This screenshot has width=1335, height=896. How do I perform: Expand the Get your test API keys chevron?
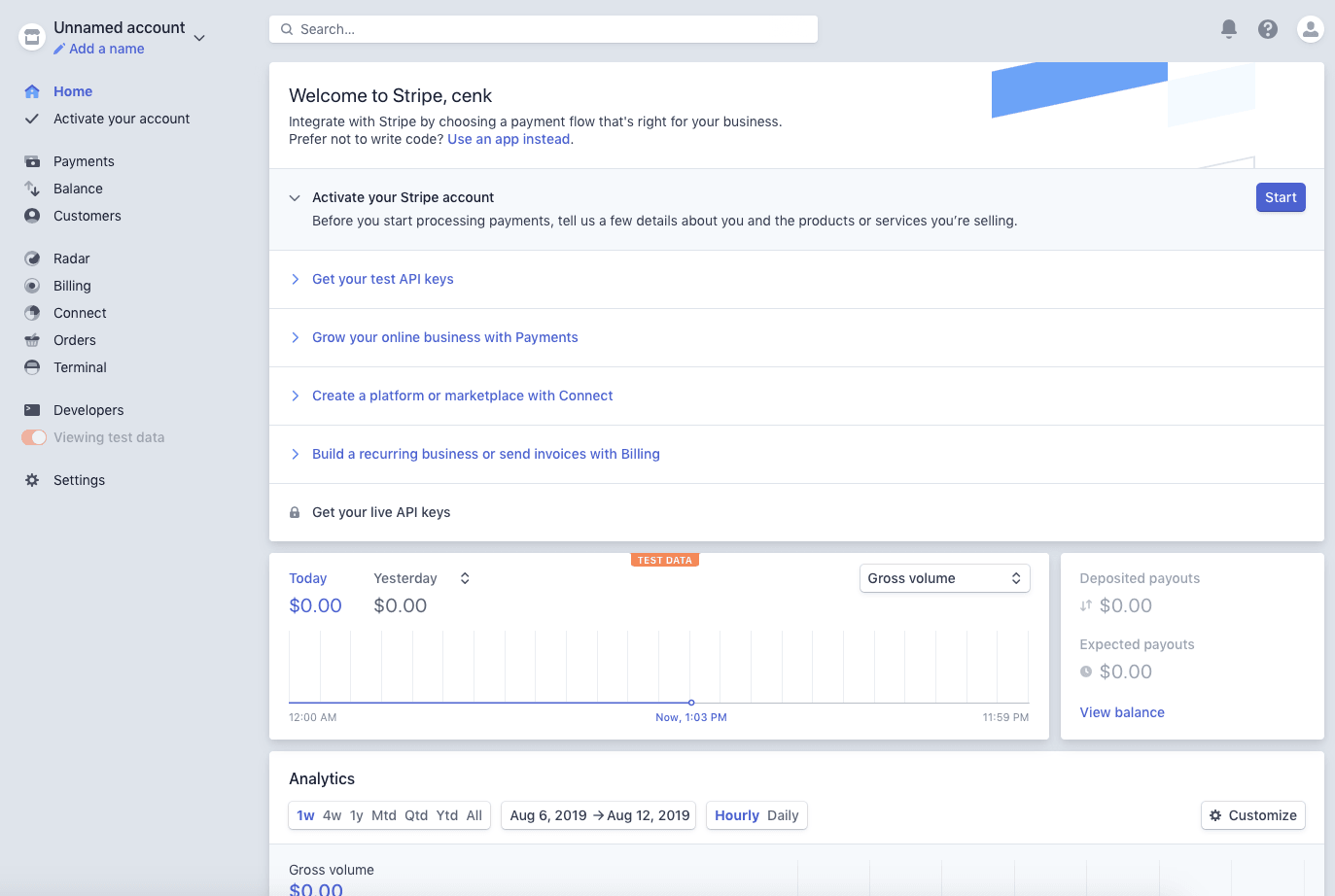tap(295, 279)
